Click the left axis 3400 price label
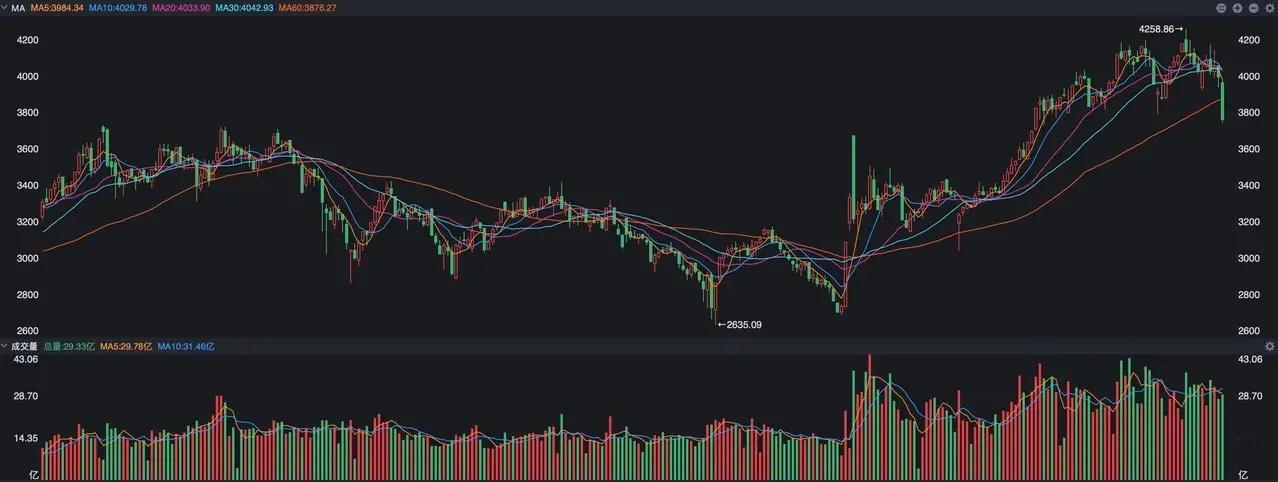1278x482 pixels. coord(28,186)
